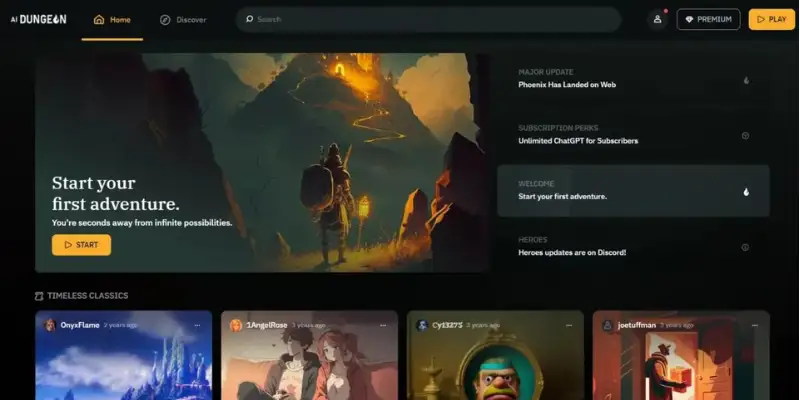The image size is (800, 400).
Task: Select the Phoenix Has Landed on Web item
Action: tap(633, 80)
